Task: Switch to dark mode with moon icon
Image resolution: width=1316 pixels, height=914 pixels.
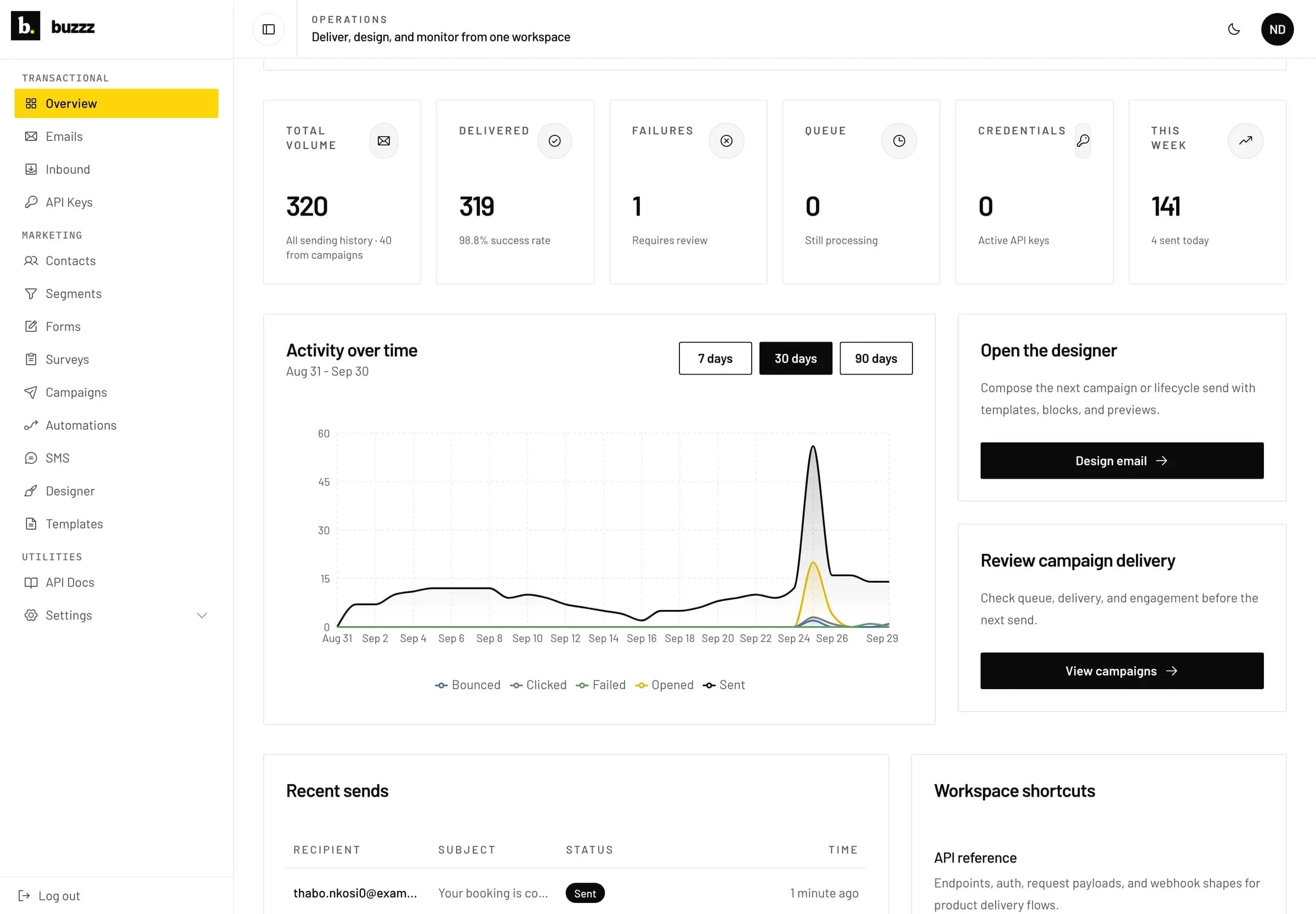Action: pyautogui.click(x=1234, y=29)
